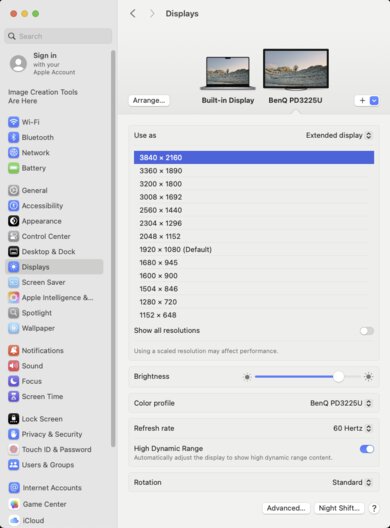This screenshot has width=390, height=528.
Task: Click the Privacy & Security hand icon
Action: click(13, 434)
